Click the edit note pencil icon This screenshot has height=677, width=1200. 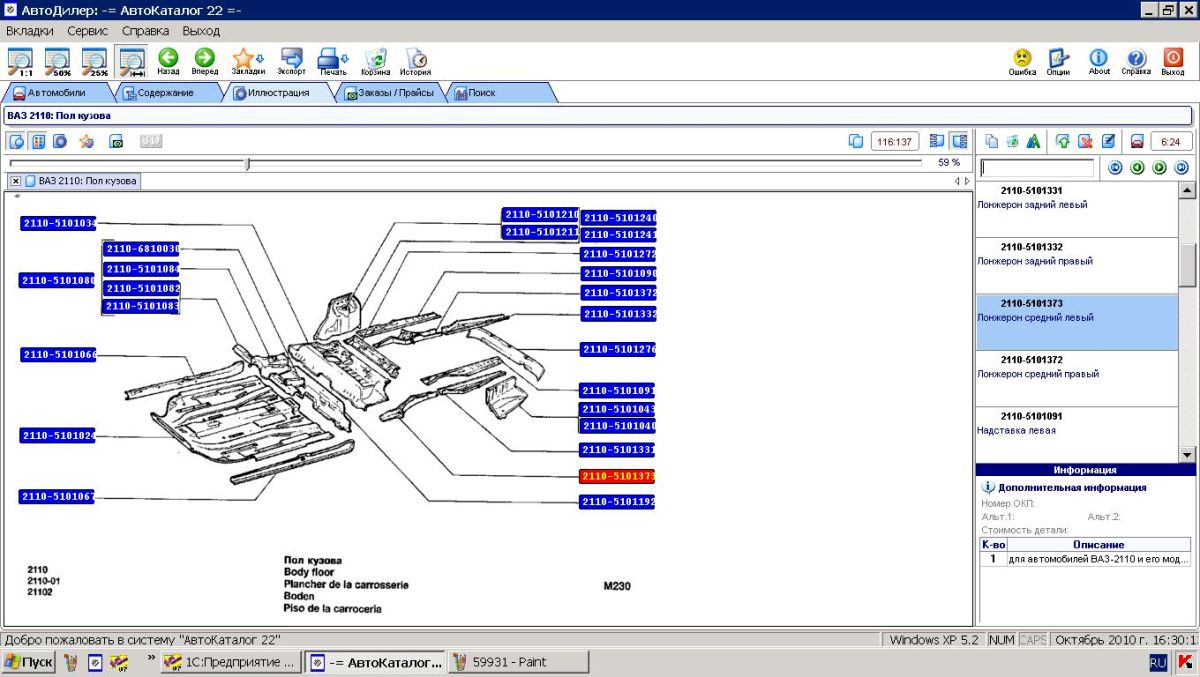1108,141
